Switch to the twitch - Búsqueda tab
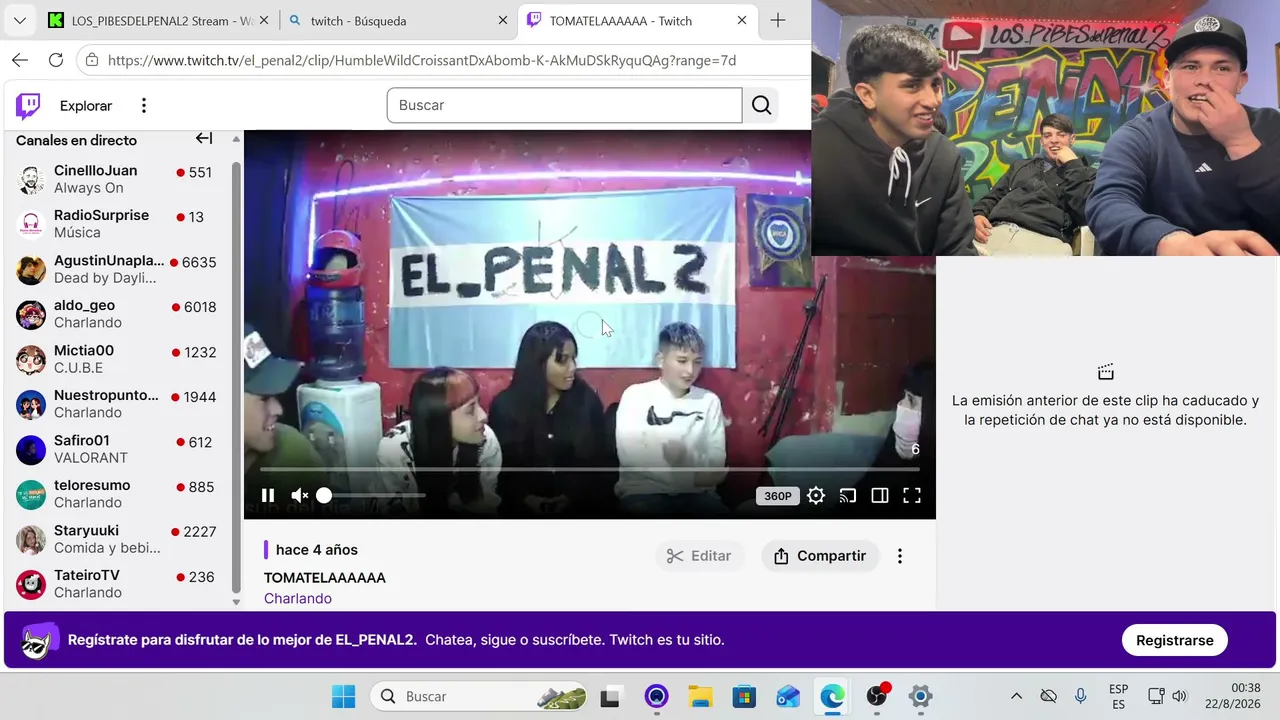The image size is (1280, 720). point(397,21)
